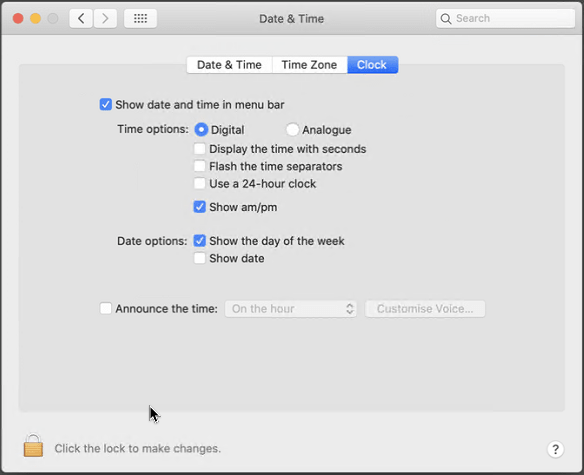
Task: Enable Announce the time checkbox
Action: tap(105, 308)
